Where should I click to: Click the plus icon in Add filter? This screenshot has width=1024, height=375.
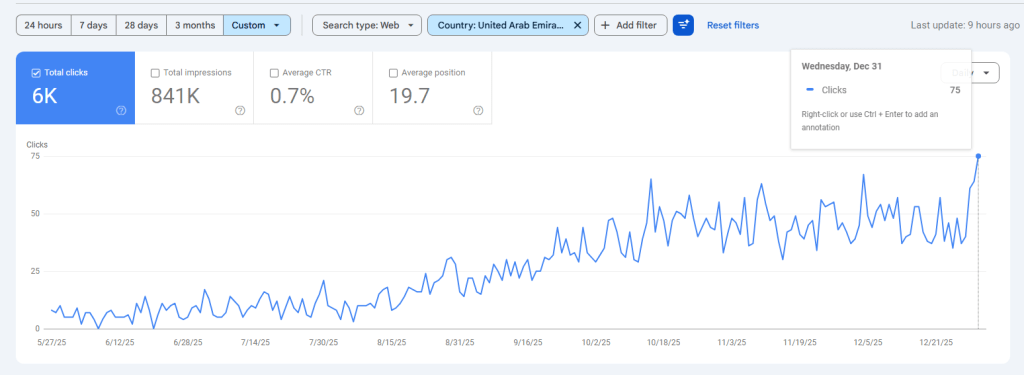point(605,25)
